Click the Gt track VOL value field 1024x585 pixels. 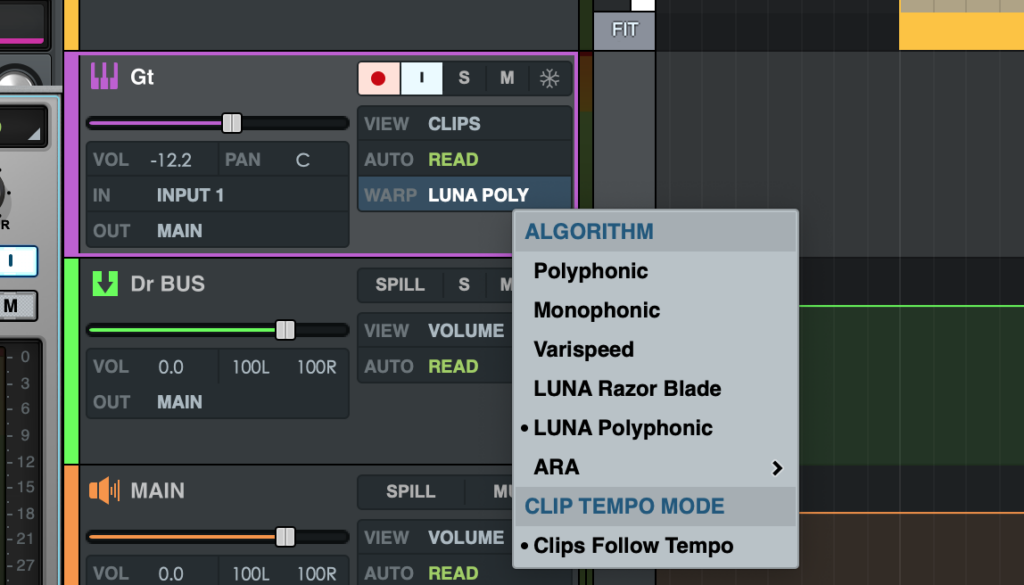170,160
